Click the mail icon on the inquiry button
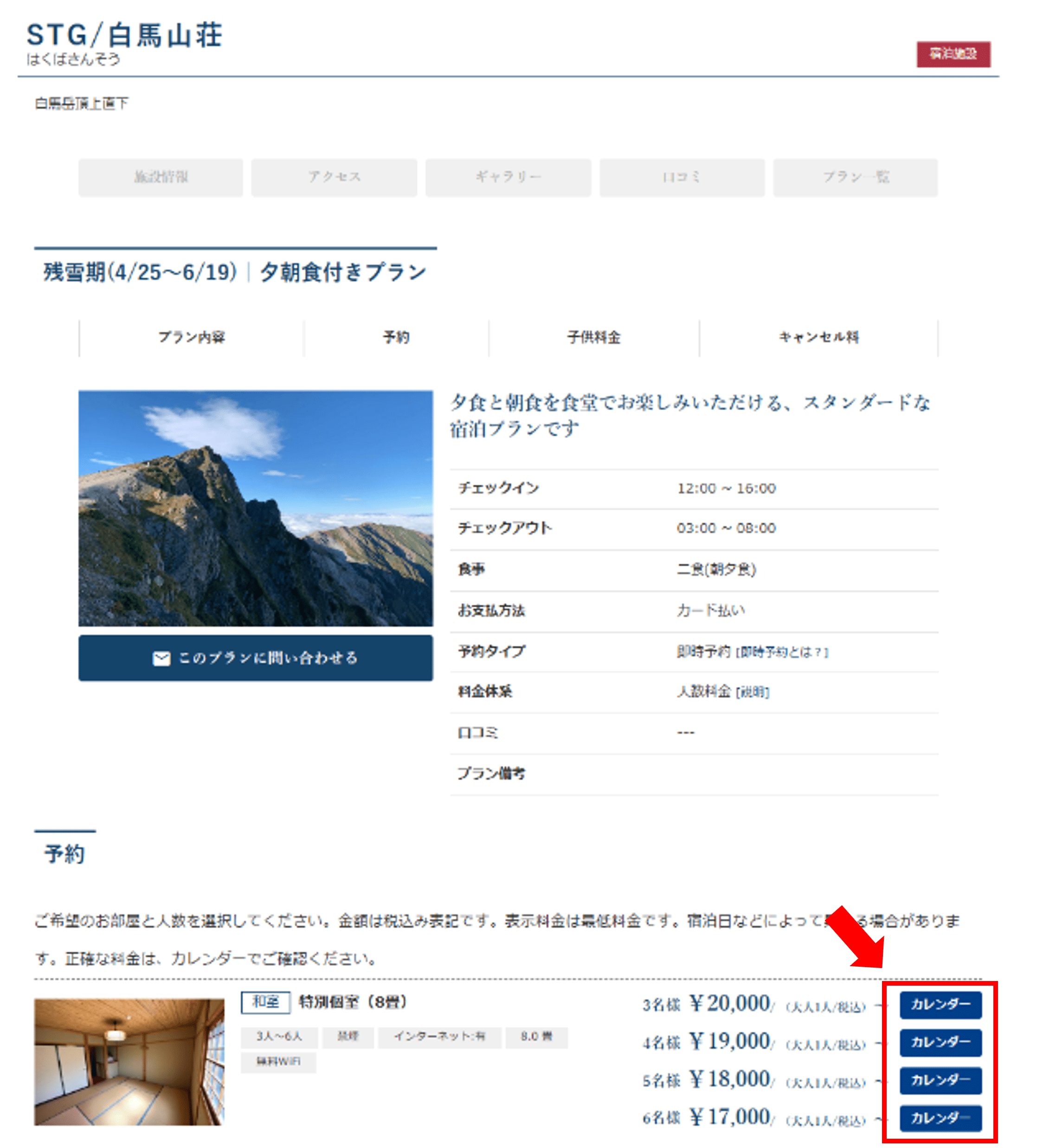Viewport: 1043px width, 1148px height. point(161,658)
